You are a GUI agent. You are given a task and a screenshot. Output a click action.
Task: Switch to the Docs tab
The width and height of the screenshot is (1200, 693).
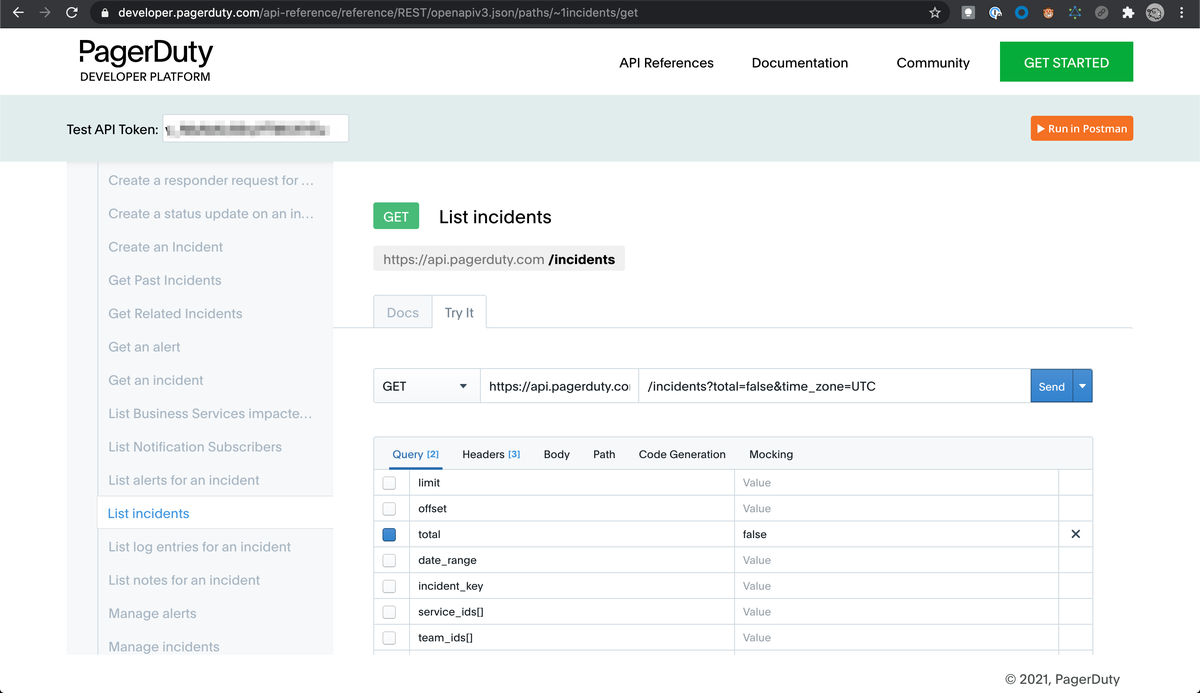[x=403, y=312]
